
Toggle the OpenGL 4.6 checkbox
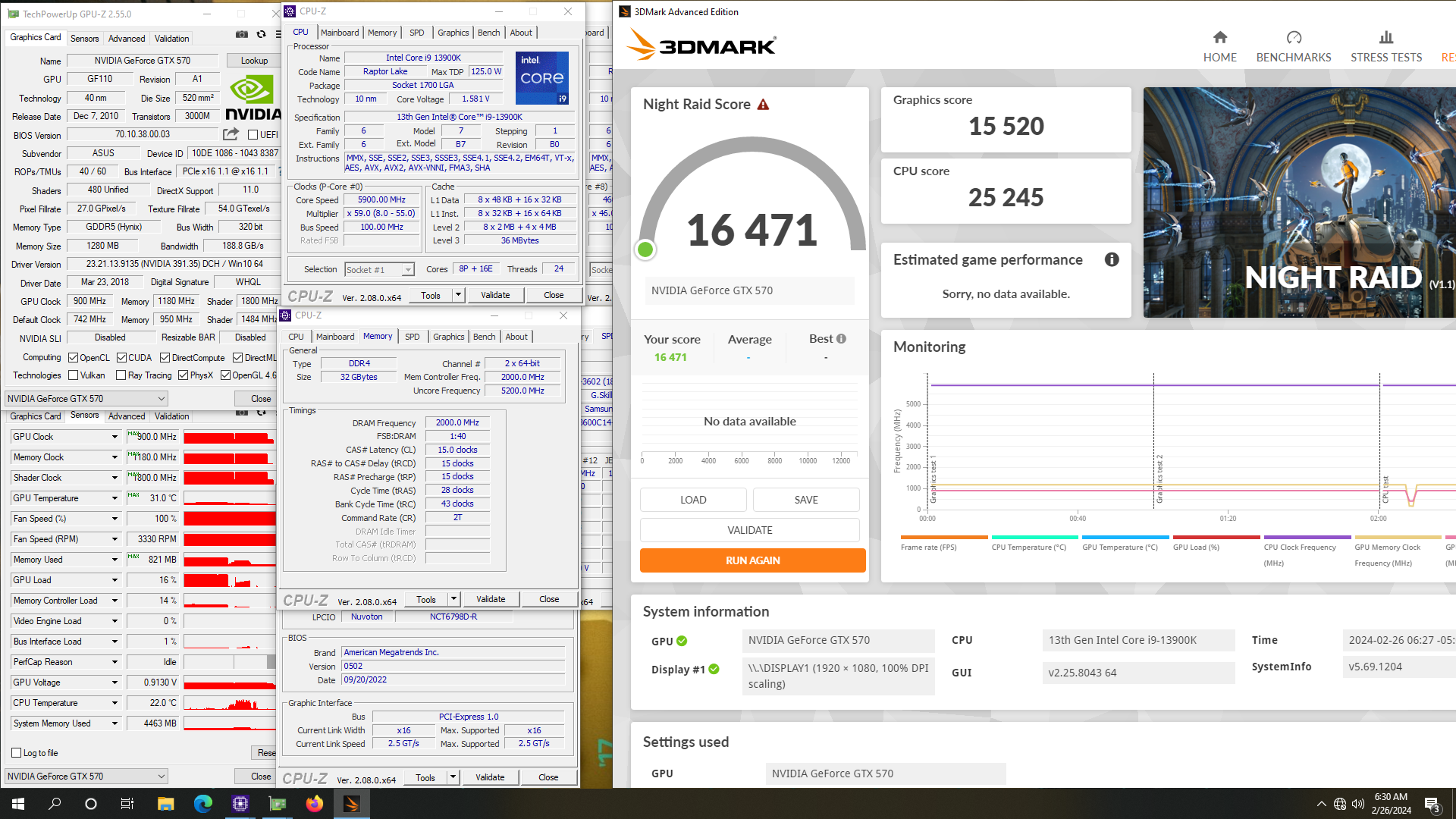(x=225, y=375)
